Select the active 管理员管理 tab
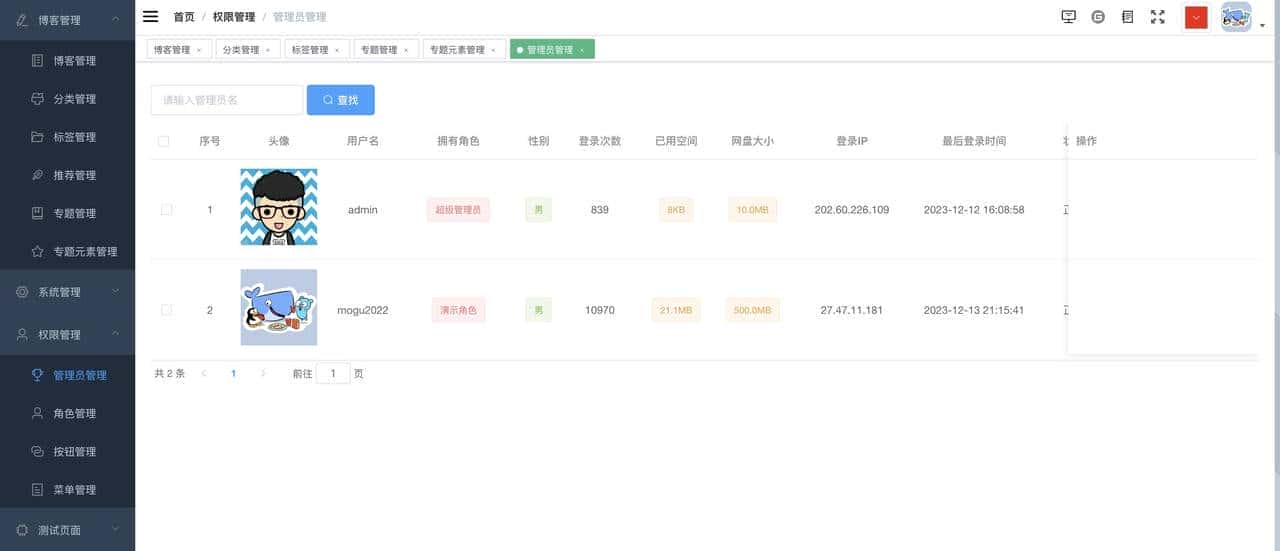The width and height of the screenshot is (1280, 551). point(550,49)
